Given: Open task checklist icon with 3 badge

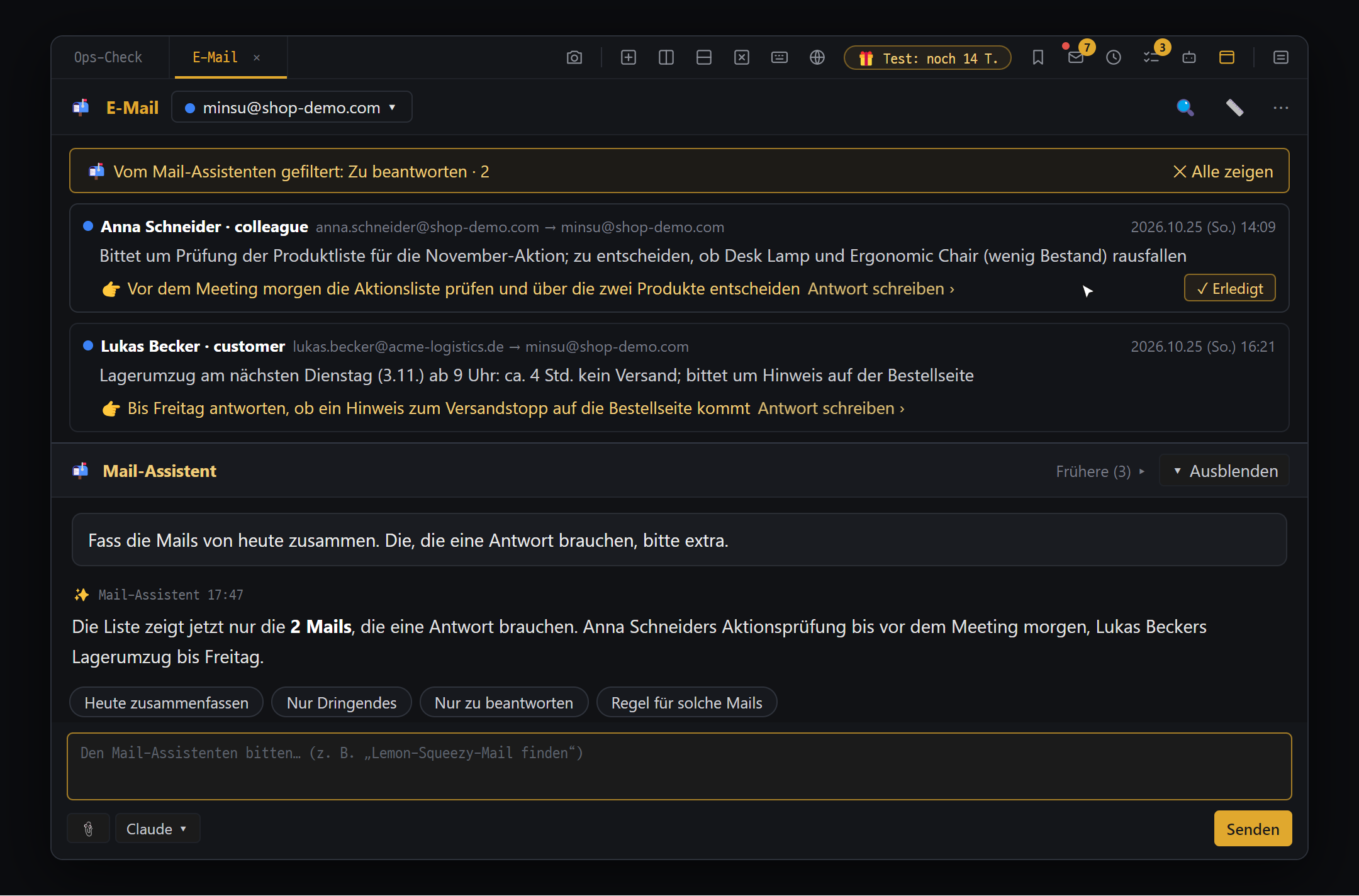Looking at the screenshot, I should coord(1151,58).
